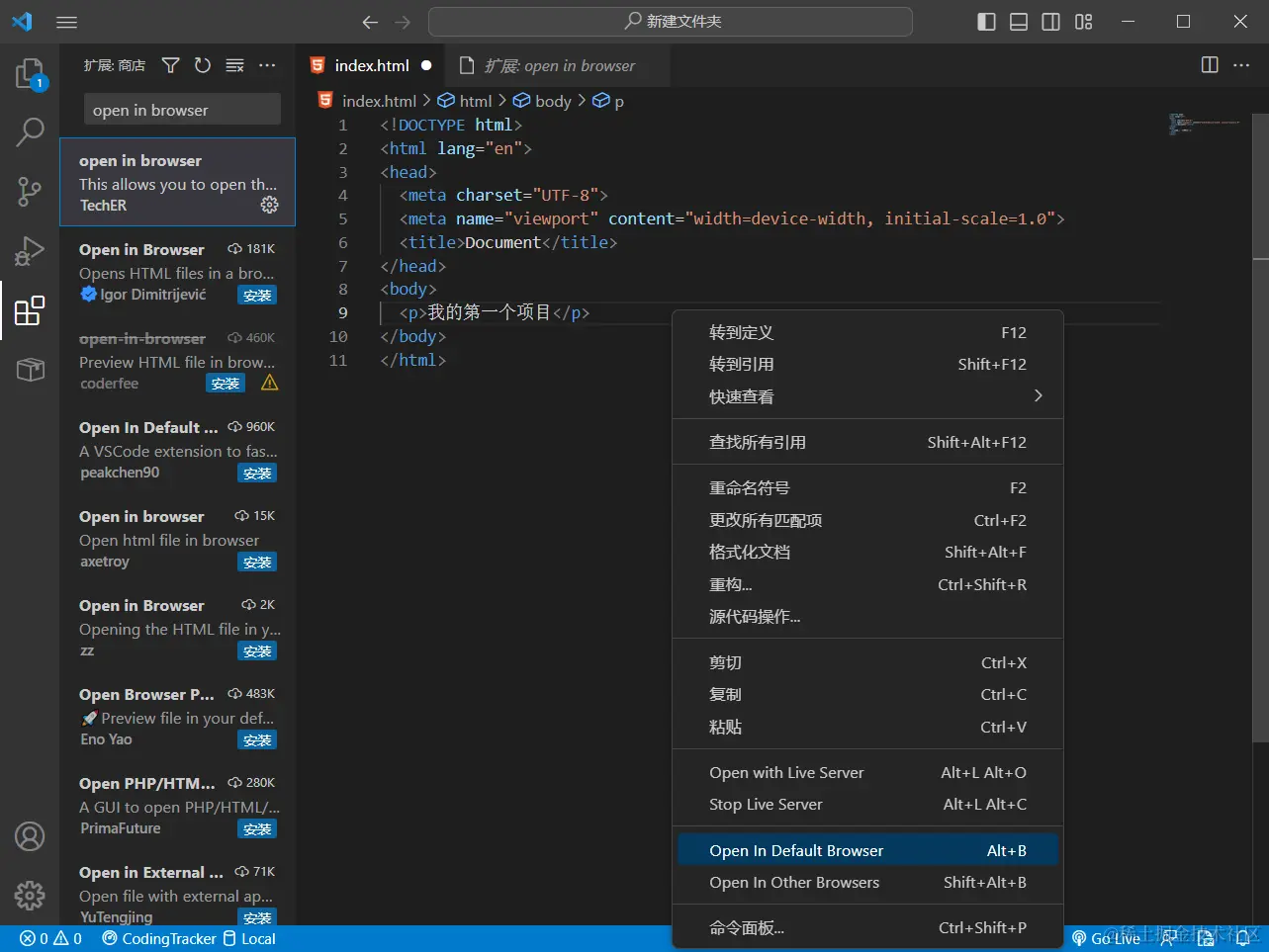Screen dimensions: 1269x952
Task: Select 转到定义 from context menu
Action: point(867,332)
